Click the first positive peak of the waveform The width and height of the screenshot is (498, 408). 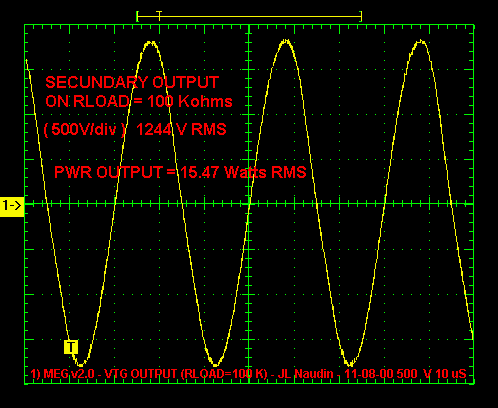click(x=151, y=43)
